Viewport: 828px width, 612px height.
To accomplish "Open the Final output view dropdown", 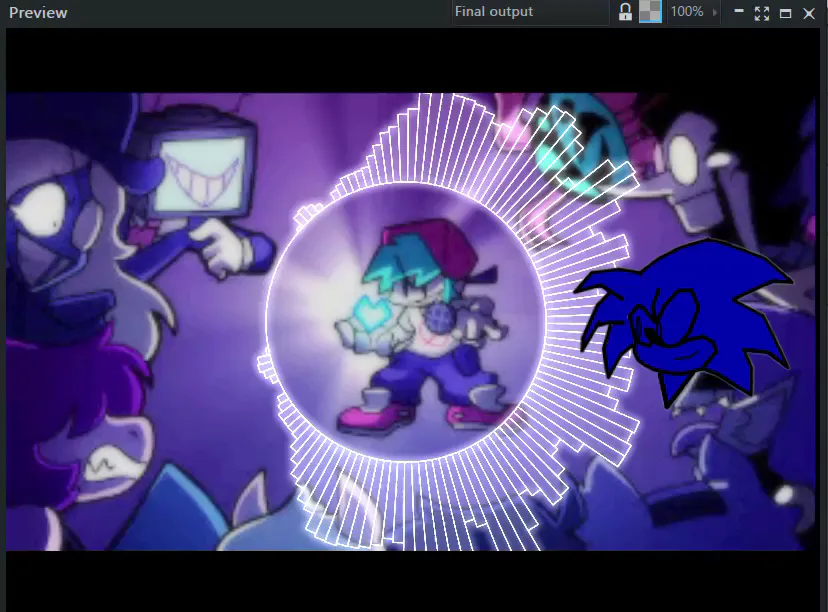I will (x=530, y=12).
